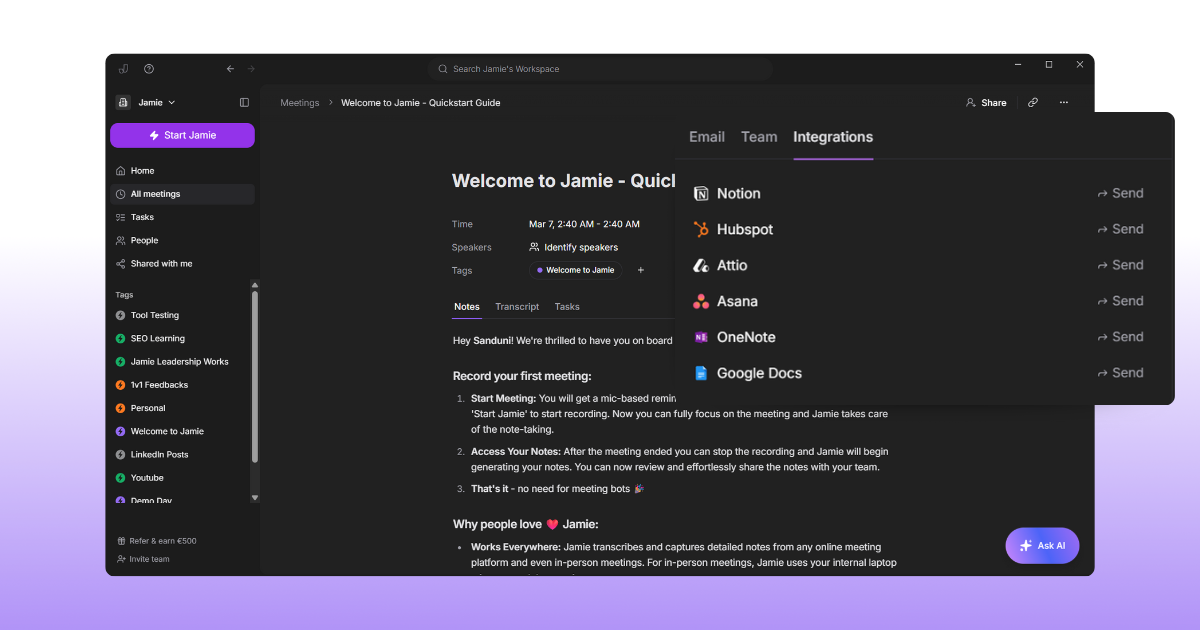Focus the Search Jamie's Workspace field
Screen dimensions: 1200x630
(600, 69)
